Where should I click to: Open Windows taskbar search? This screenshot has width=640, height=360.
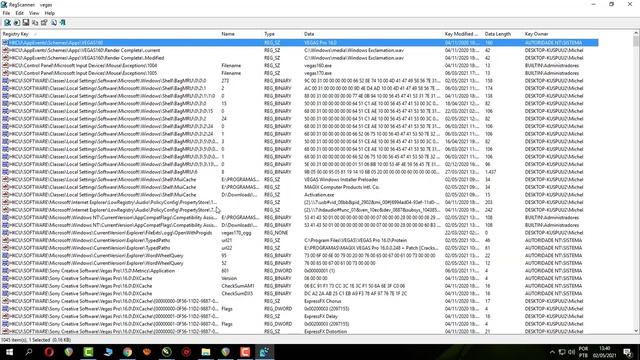point(29,352)
